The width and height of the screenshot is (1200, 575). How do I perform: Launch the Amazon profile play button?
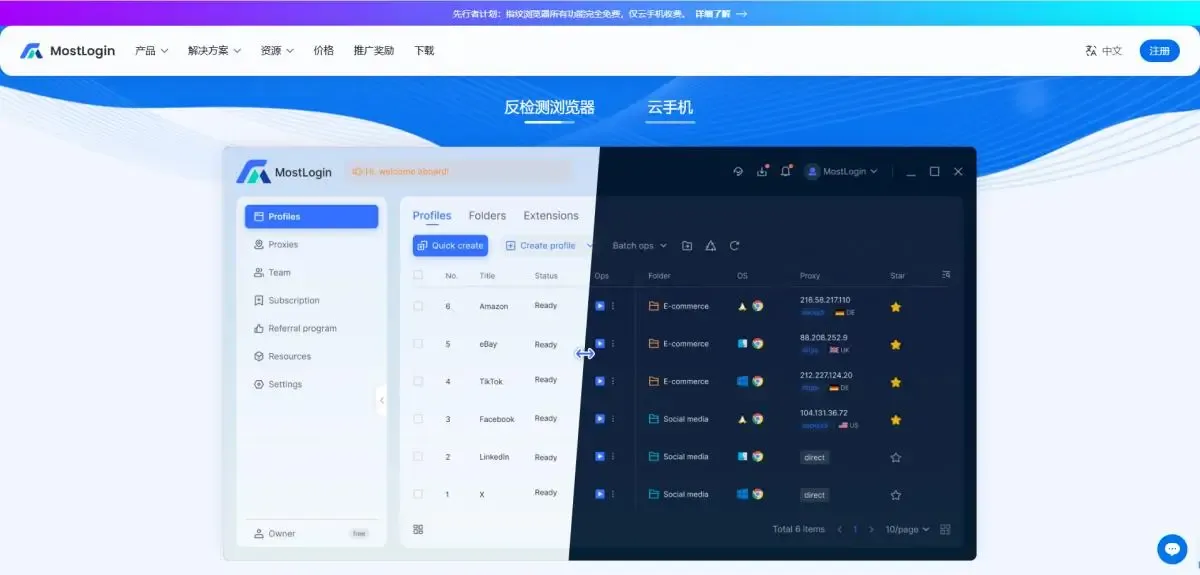600,306
